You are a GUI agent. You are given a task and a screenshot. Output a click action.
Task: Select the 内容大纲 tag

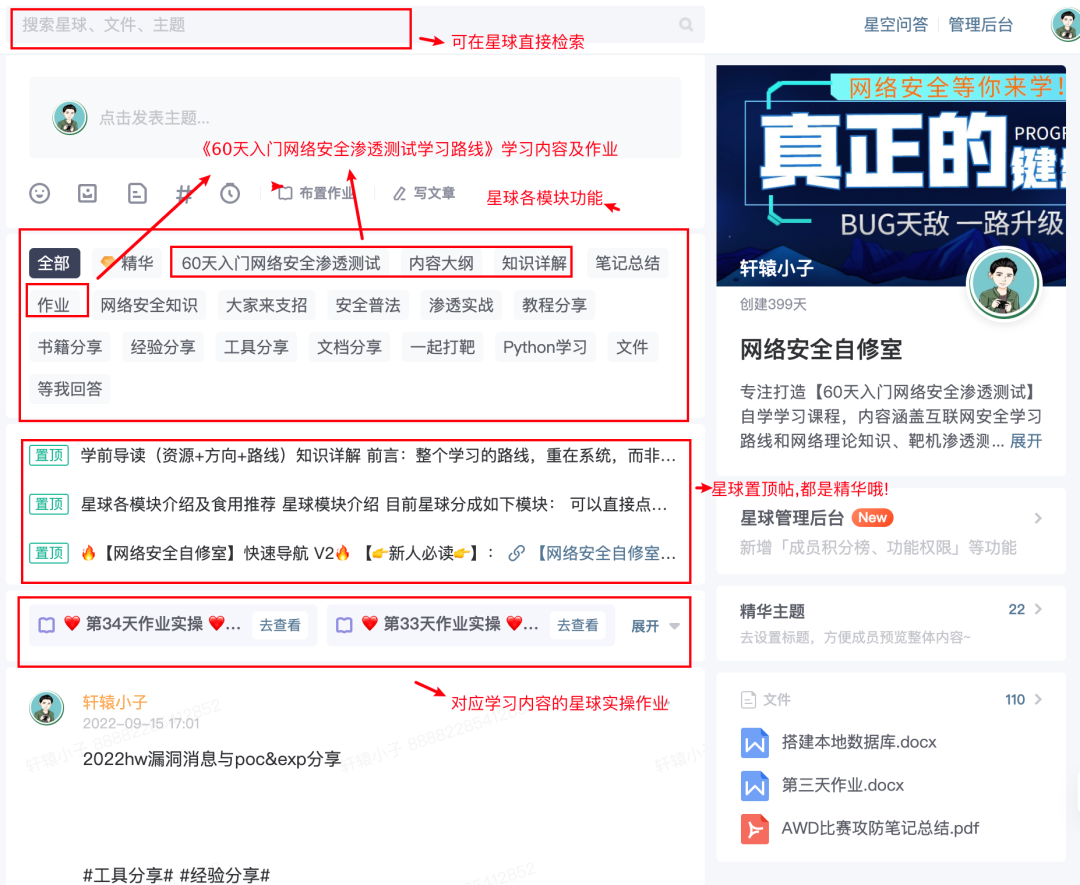(441, 263)
